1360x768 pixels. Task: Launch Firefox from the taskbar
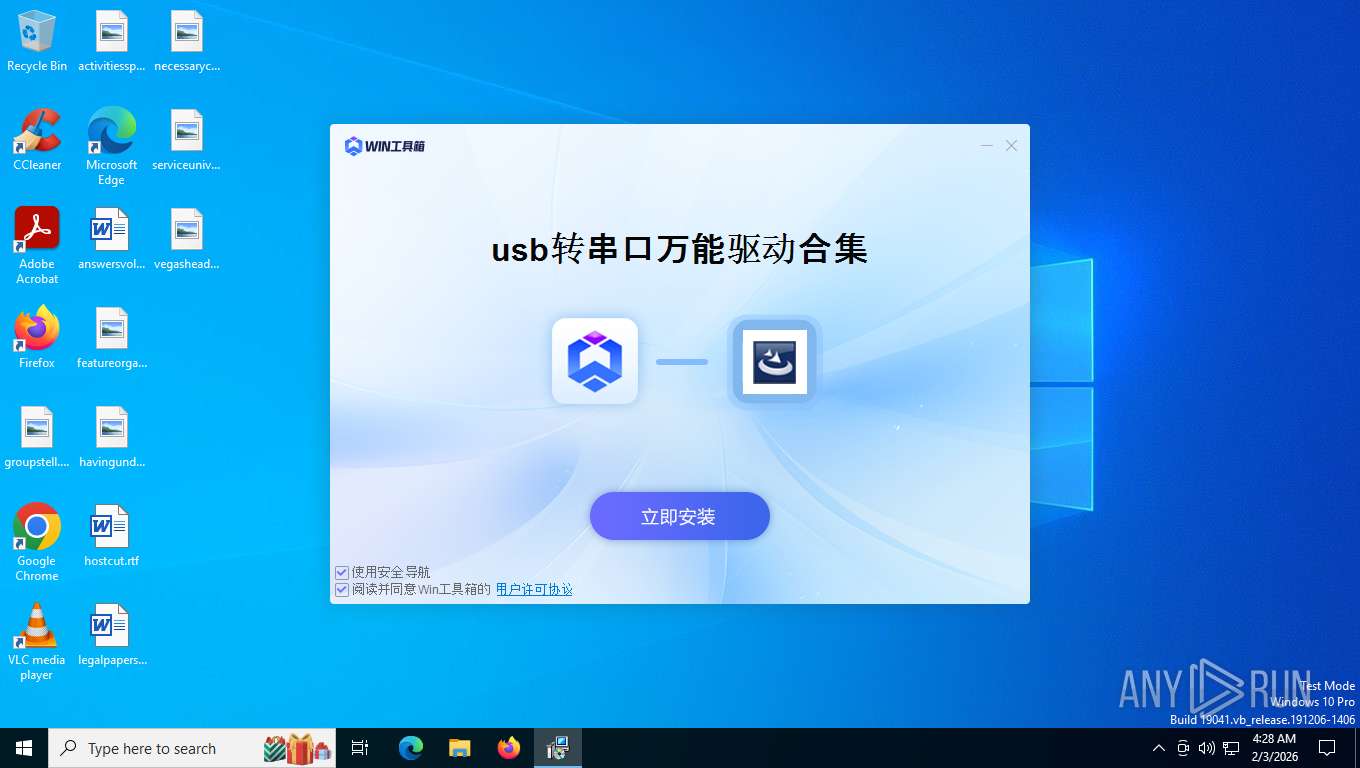tap(509, 748)
